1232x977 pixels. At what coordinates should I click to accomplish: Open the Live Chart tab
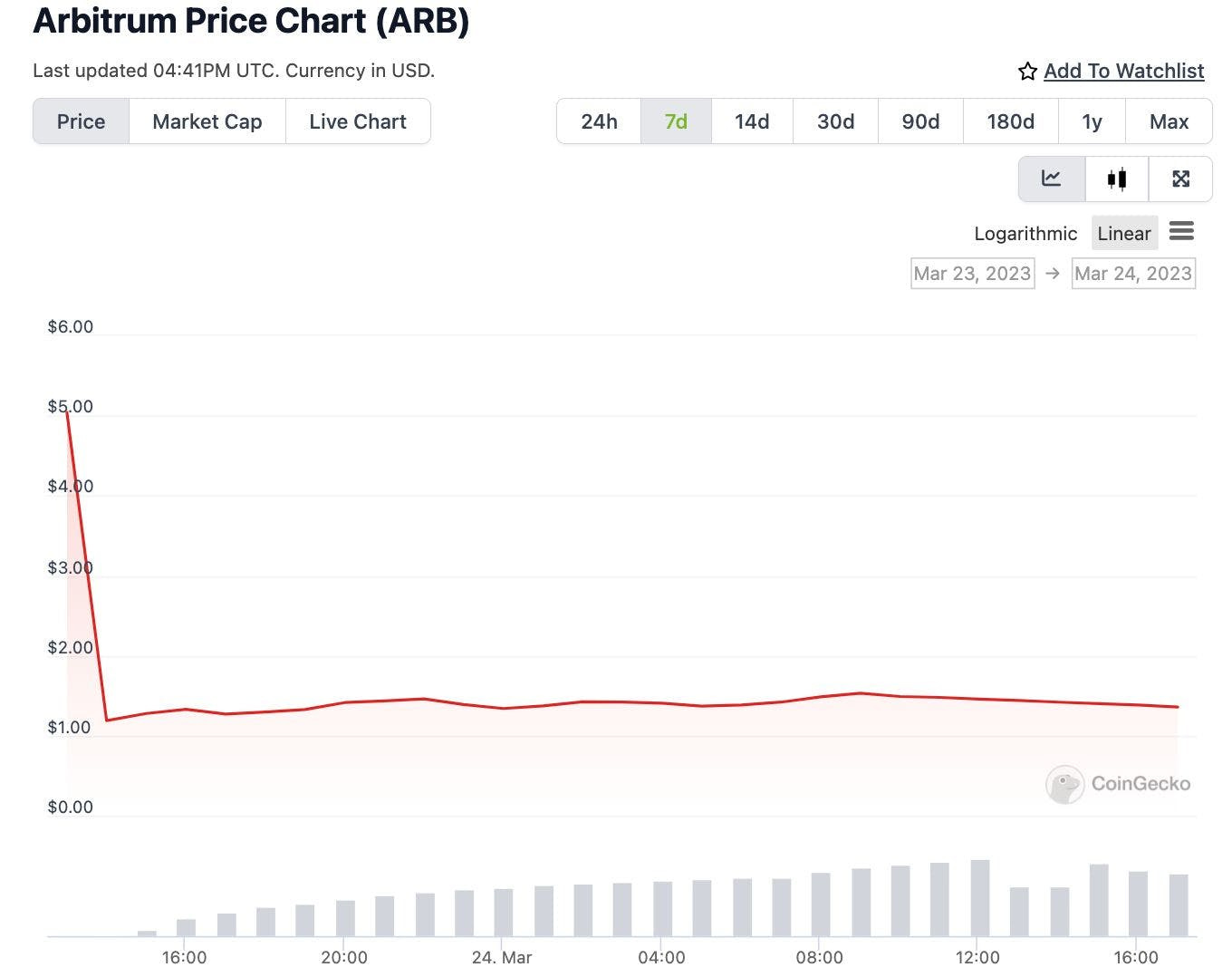pyautogui.click(x=358, y=121)
